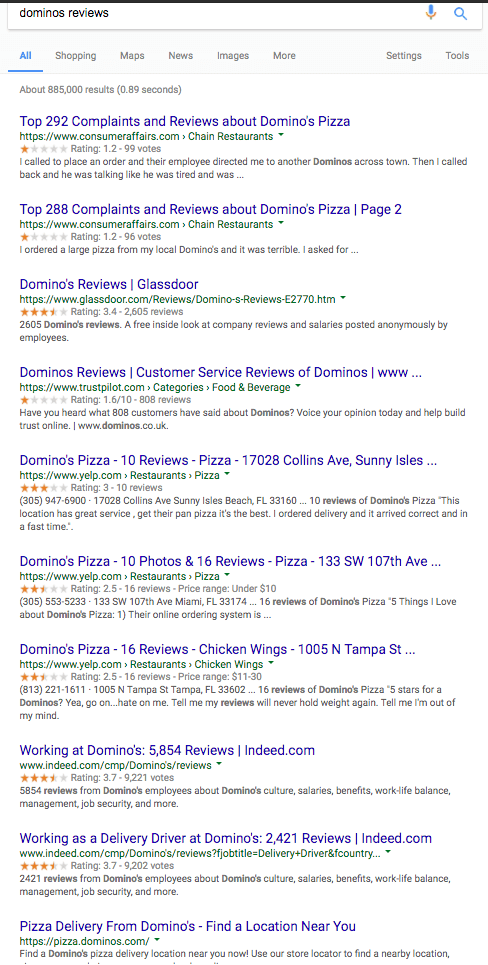488x965 pixels.
Task: Click the dominos reviews search input field
Action: [215, 13]
